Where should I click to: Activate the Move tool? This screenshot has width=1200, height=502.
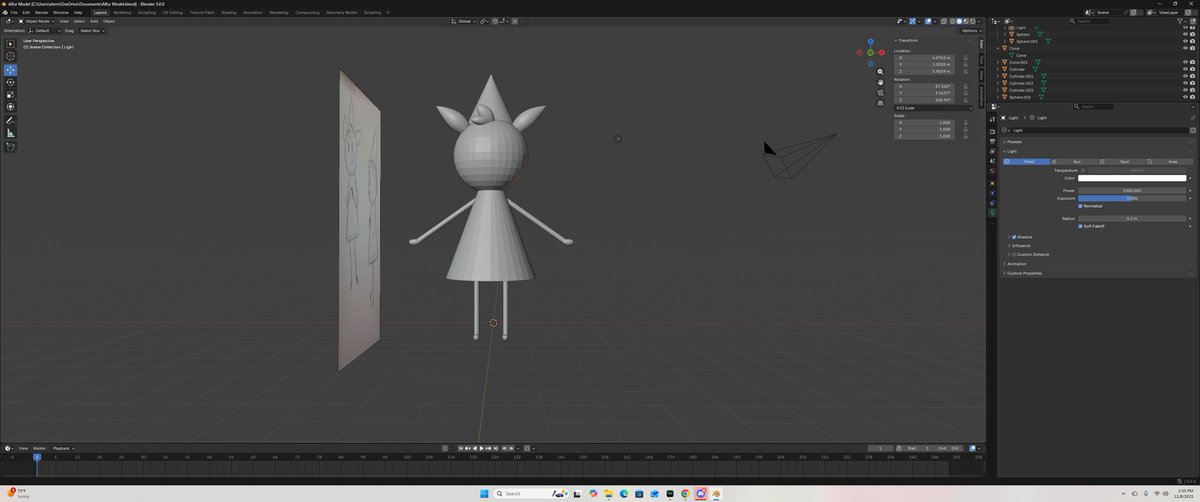pyautogui.click(x=11, y=70)
